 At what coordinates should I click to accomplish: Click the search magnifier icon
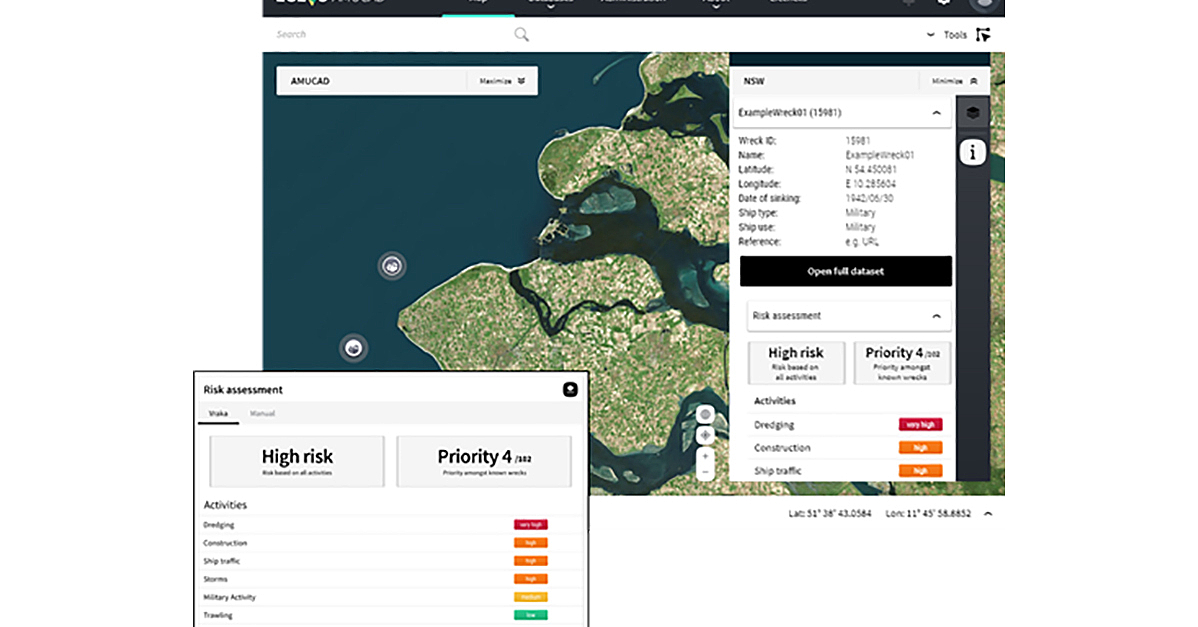coord(521,33)
